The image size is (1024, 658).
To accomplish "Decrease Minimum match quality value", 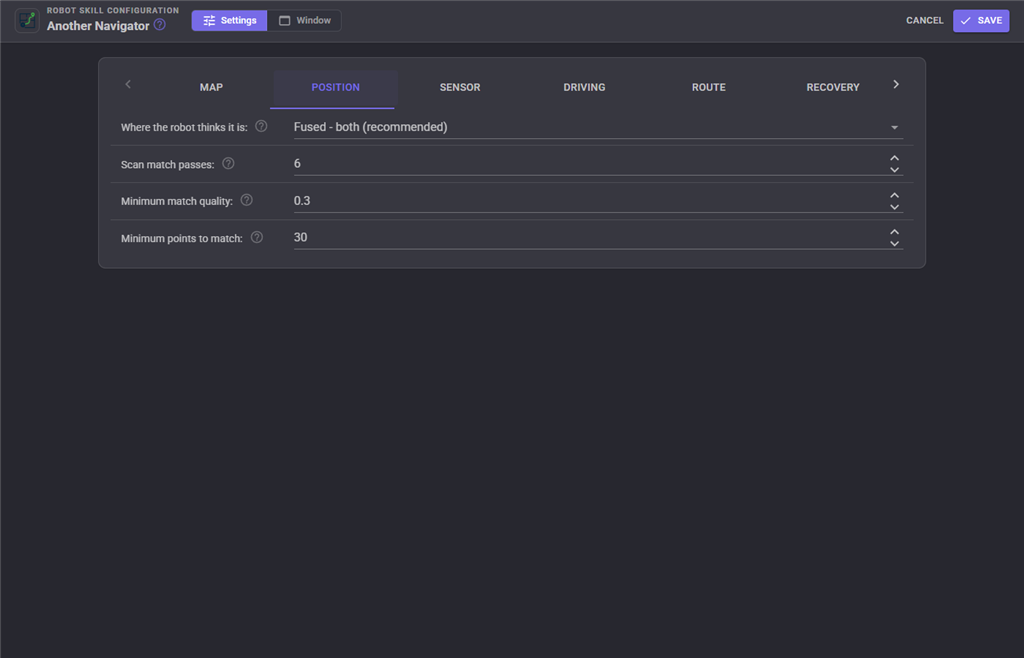I will click(x=895, y=207).
